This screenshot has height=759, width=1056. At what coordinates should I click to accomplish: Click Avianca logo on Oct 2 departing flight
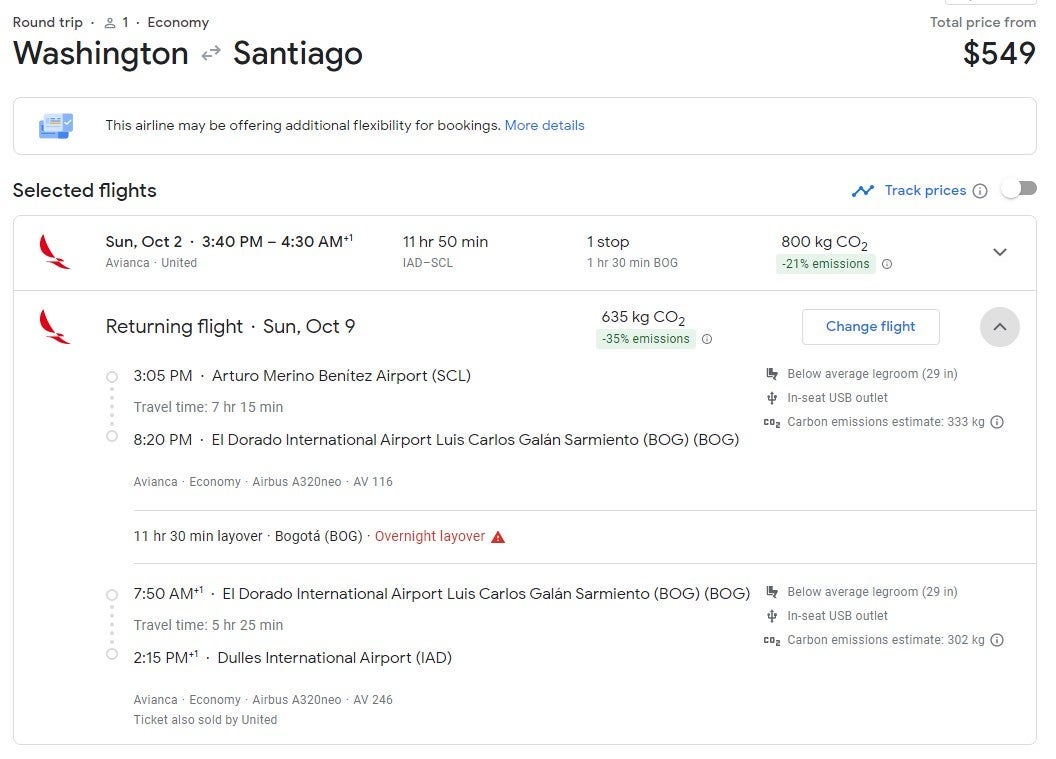[54, 252]
